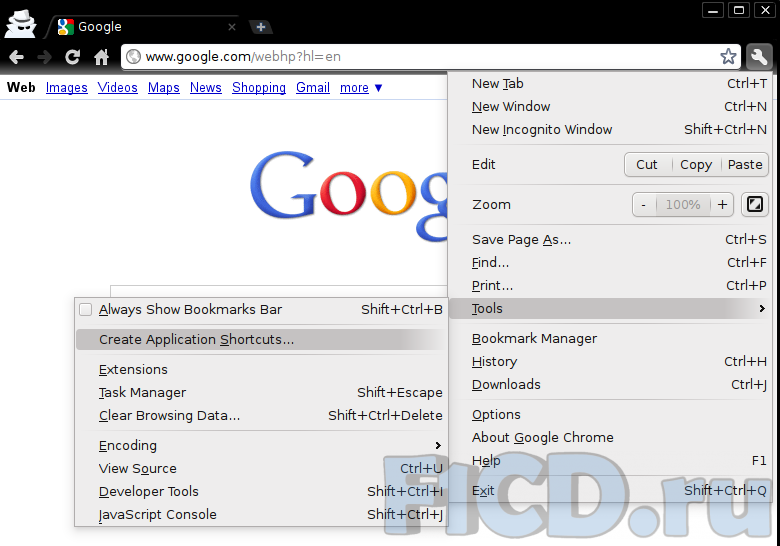Bookmark this page with the star icon

[728, 57]
